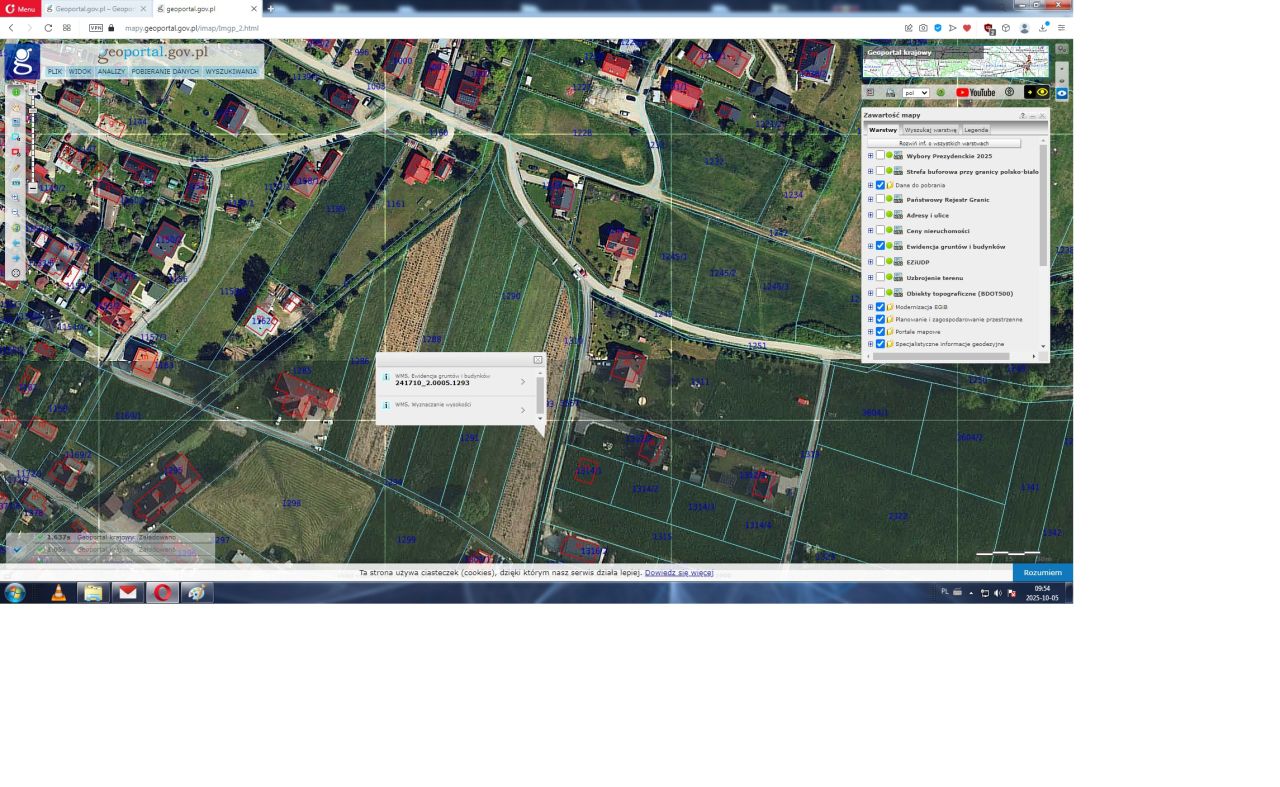Check the Adresy i ulice layer
This screenshot has width=1280, height=787.
pos(880,215)
